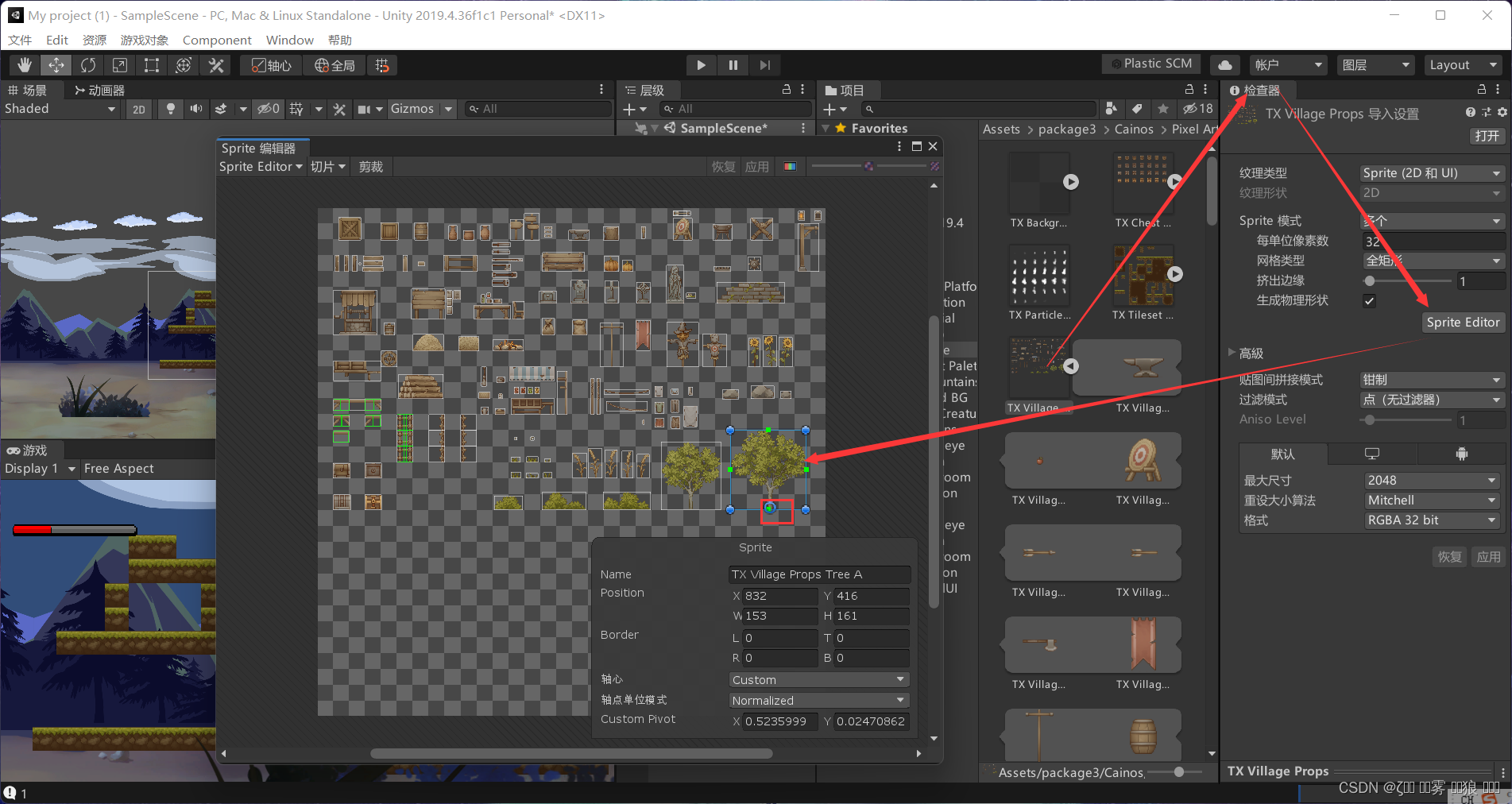Click the Plastic SCM button

[1152, 64]
